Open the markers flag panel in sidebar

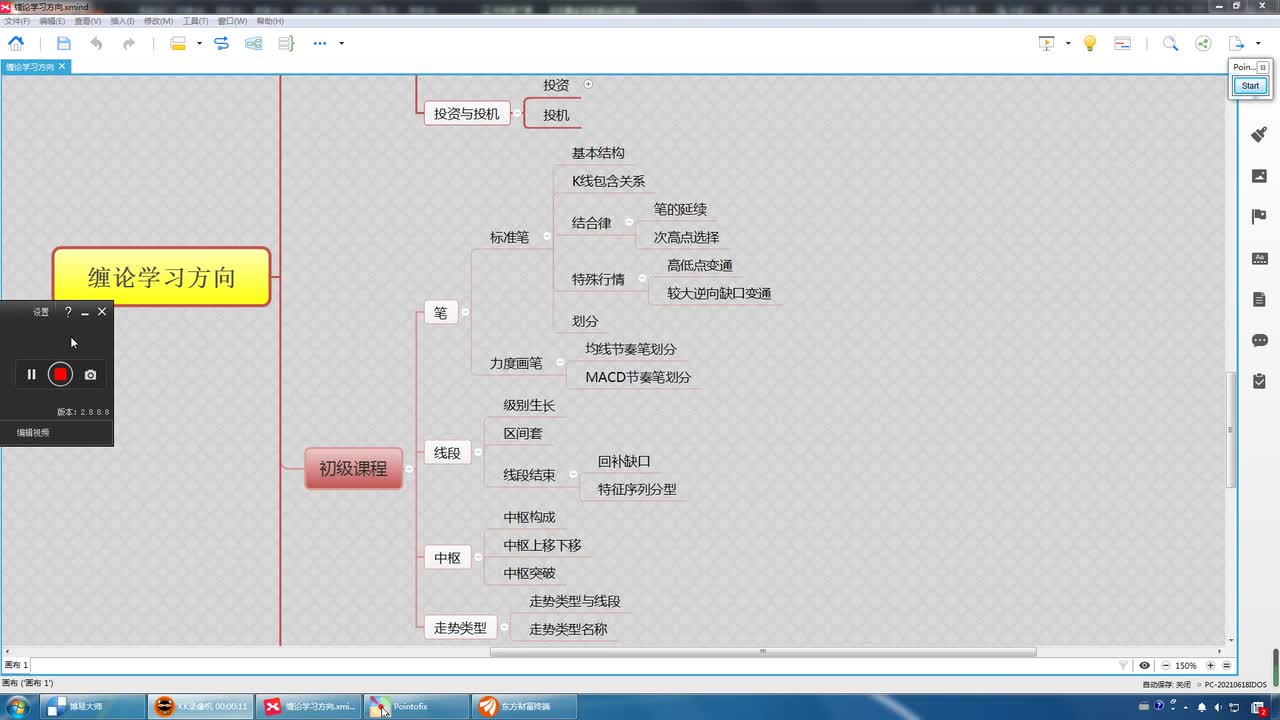(x=1259, y=217)
